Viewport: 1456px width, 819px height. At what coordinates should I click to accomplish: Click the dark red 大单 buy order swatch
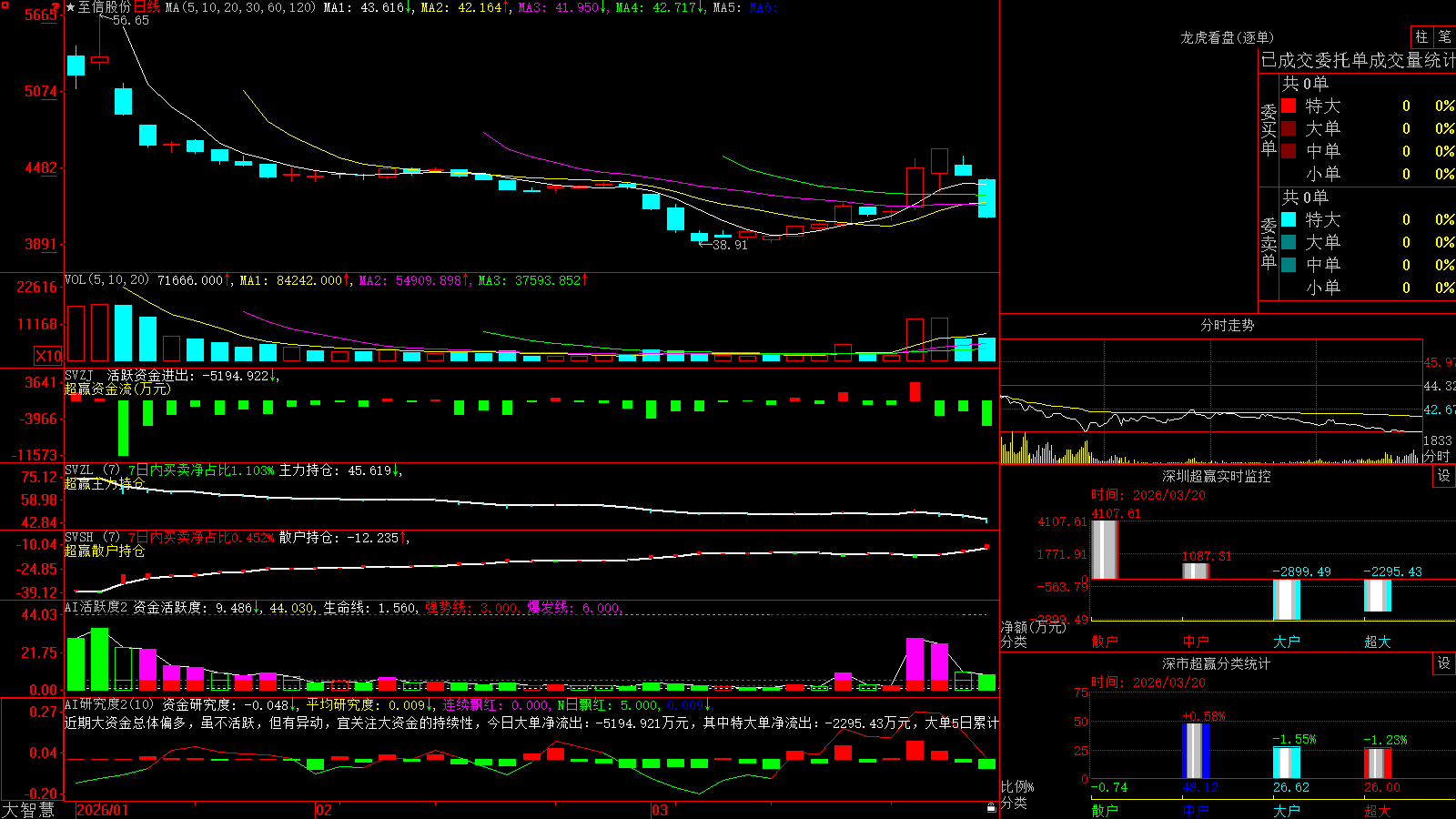pos(1289,128)
